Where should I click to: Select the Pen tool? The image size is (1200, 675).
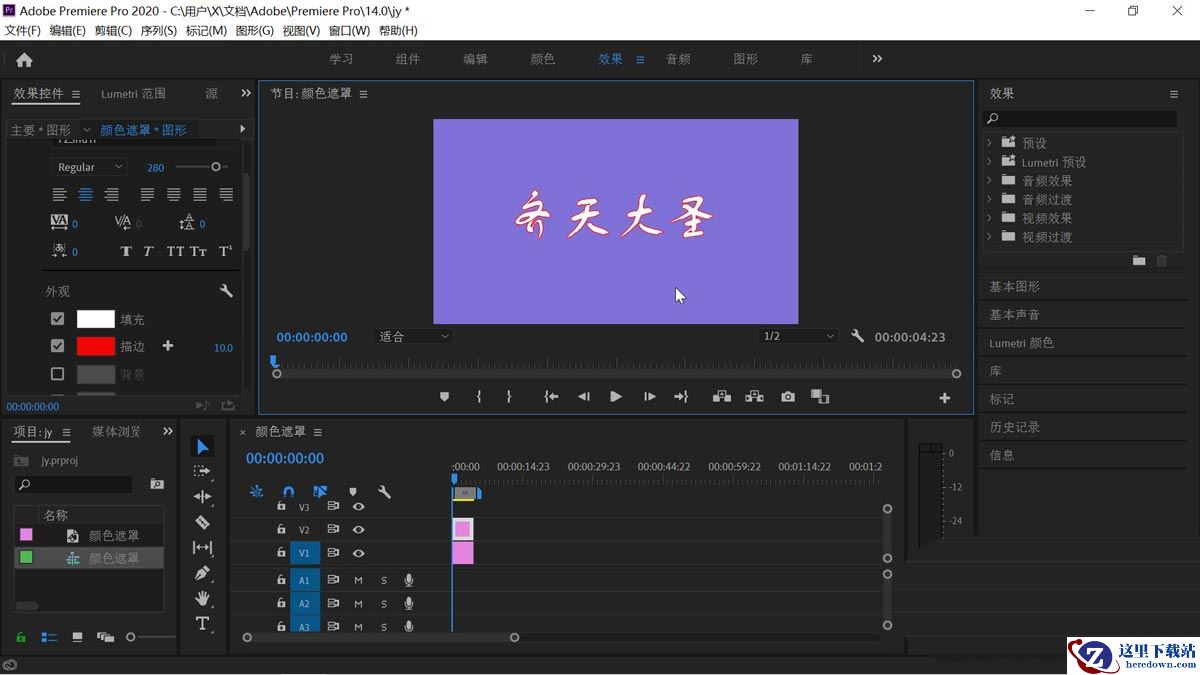pyautogui.click(x=202, y=573)
